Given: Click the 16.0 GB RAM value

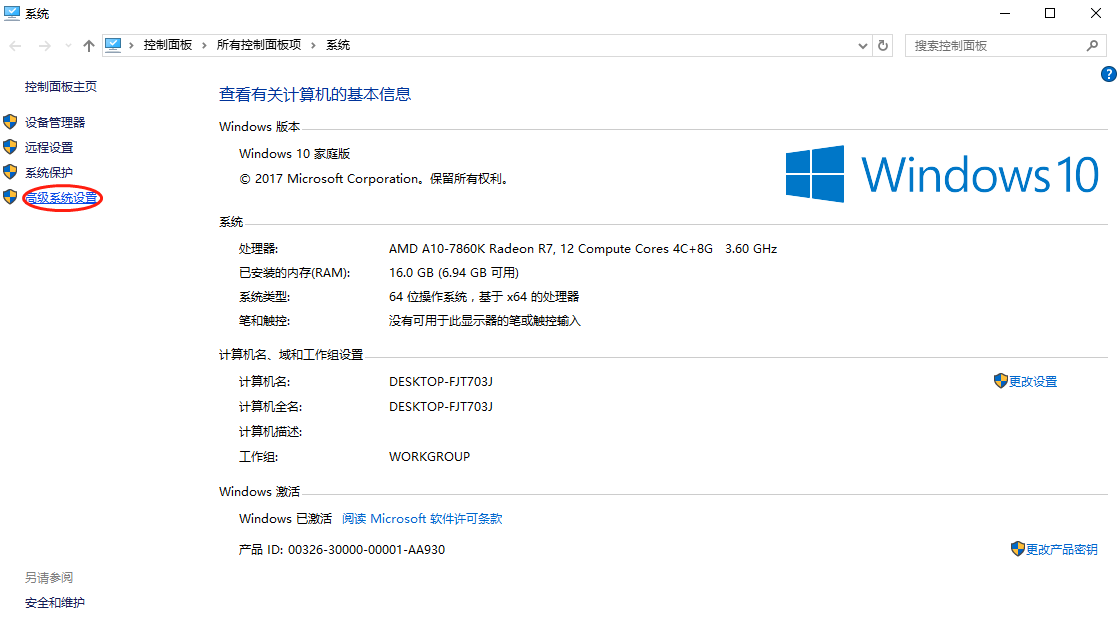Looking at the screenshot, I should [453, 272].
